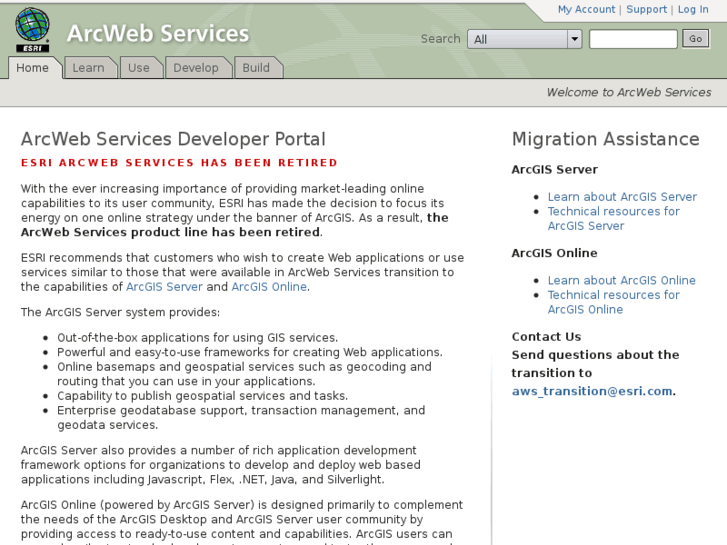Viewport: 727px width, 545px height.
Task: Click the ArcWeb Services Developer Portal heading
Action: tap(173, 139)
